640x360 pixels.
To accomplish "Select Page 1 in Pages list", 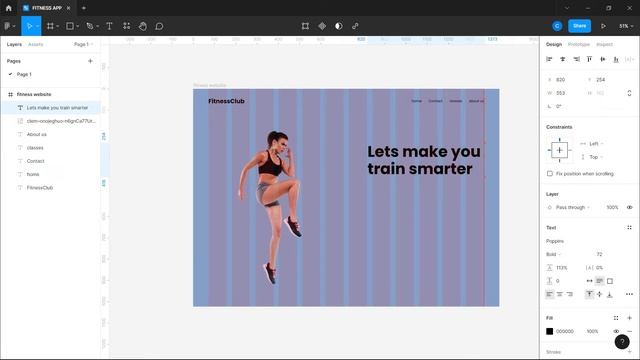I will pyautogui.click(x=24, y=74).
